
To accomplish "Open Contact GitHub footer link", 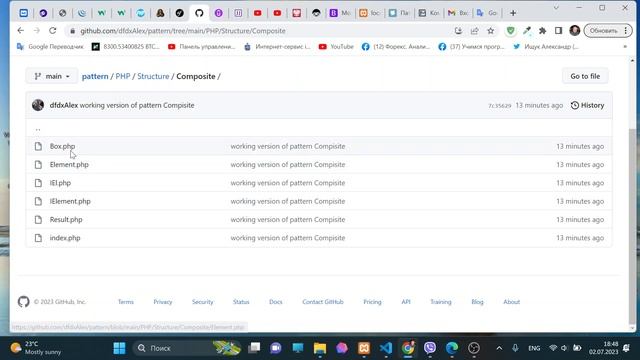I will click(323, 302).
